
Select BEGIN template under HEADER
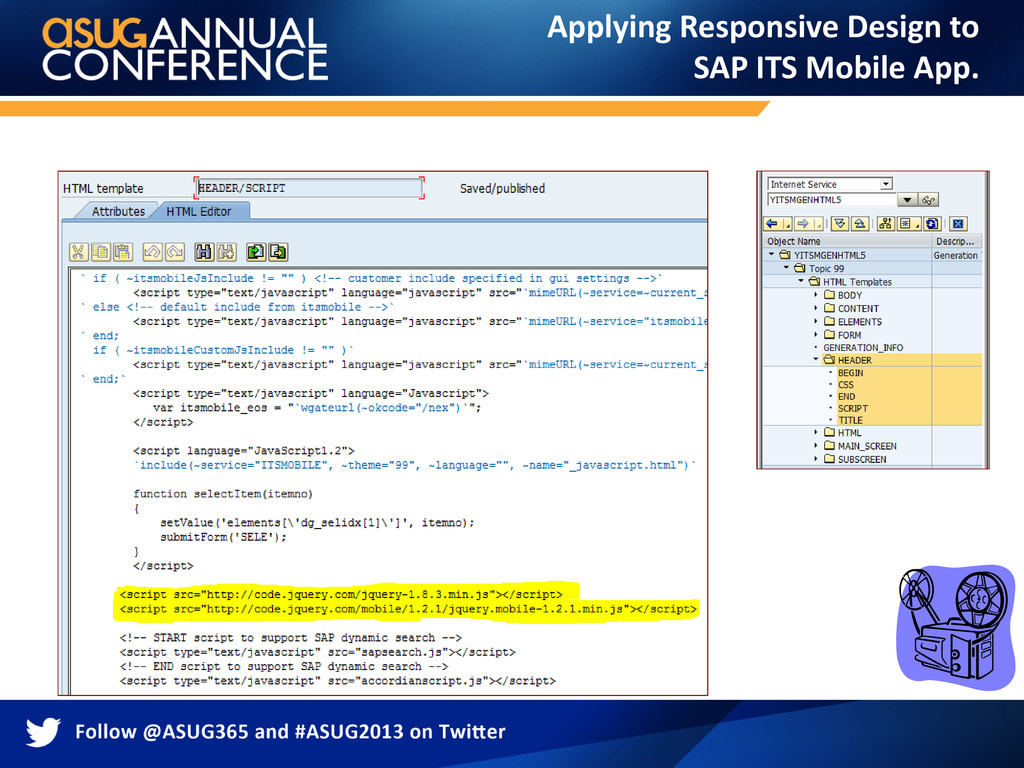(x=850, y=373)
